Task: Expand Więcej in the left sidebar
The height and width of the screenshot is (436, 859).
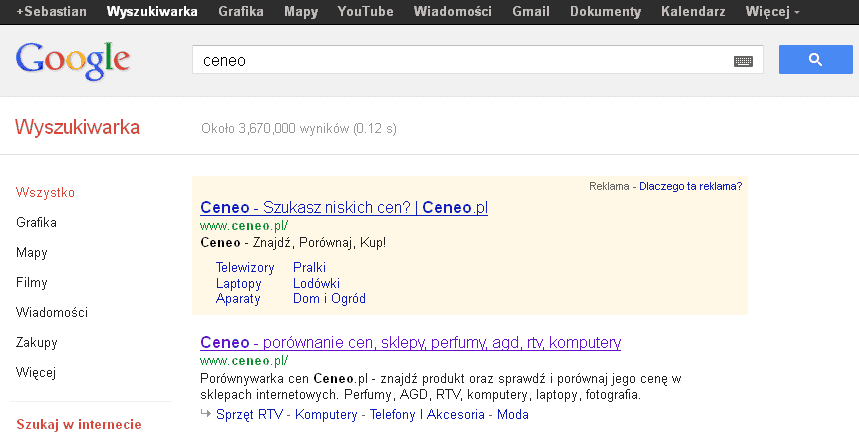Action: (x=36, y=373)
